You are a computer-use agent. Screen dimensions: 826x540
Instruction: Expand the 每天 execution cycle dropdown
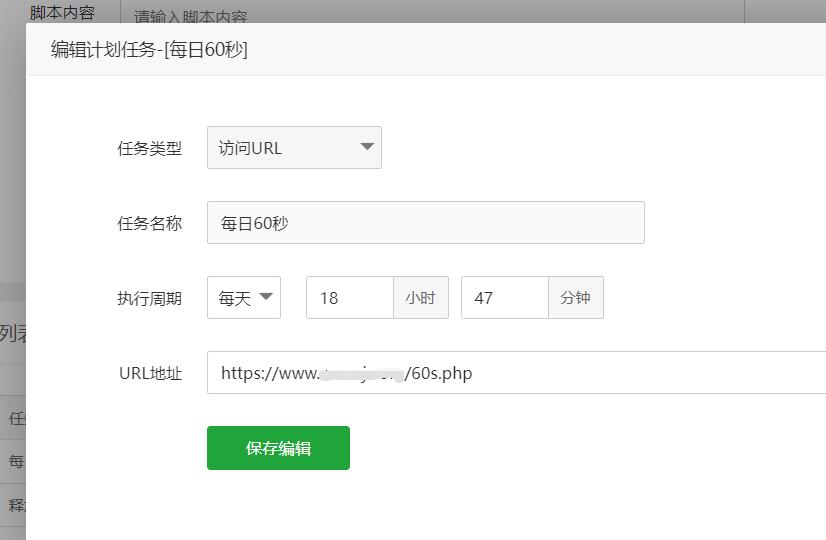[244, 298]
